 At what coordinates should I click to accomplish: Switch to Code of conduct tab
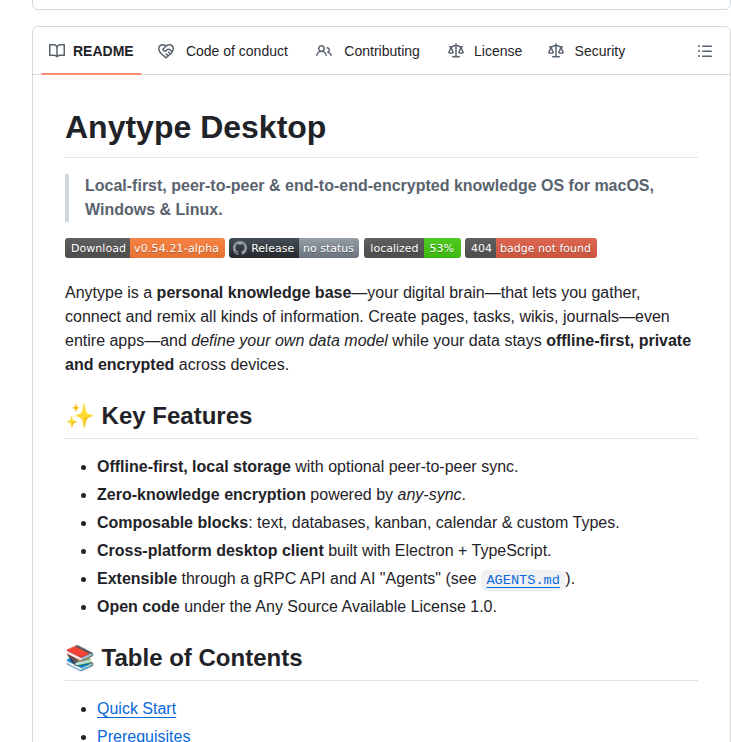click(223, 51)
